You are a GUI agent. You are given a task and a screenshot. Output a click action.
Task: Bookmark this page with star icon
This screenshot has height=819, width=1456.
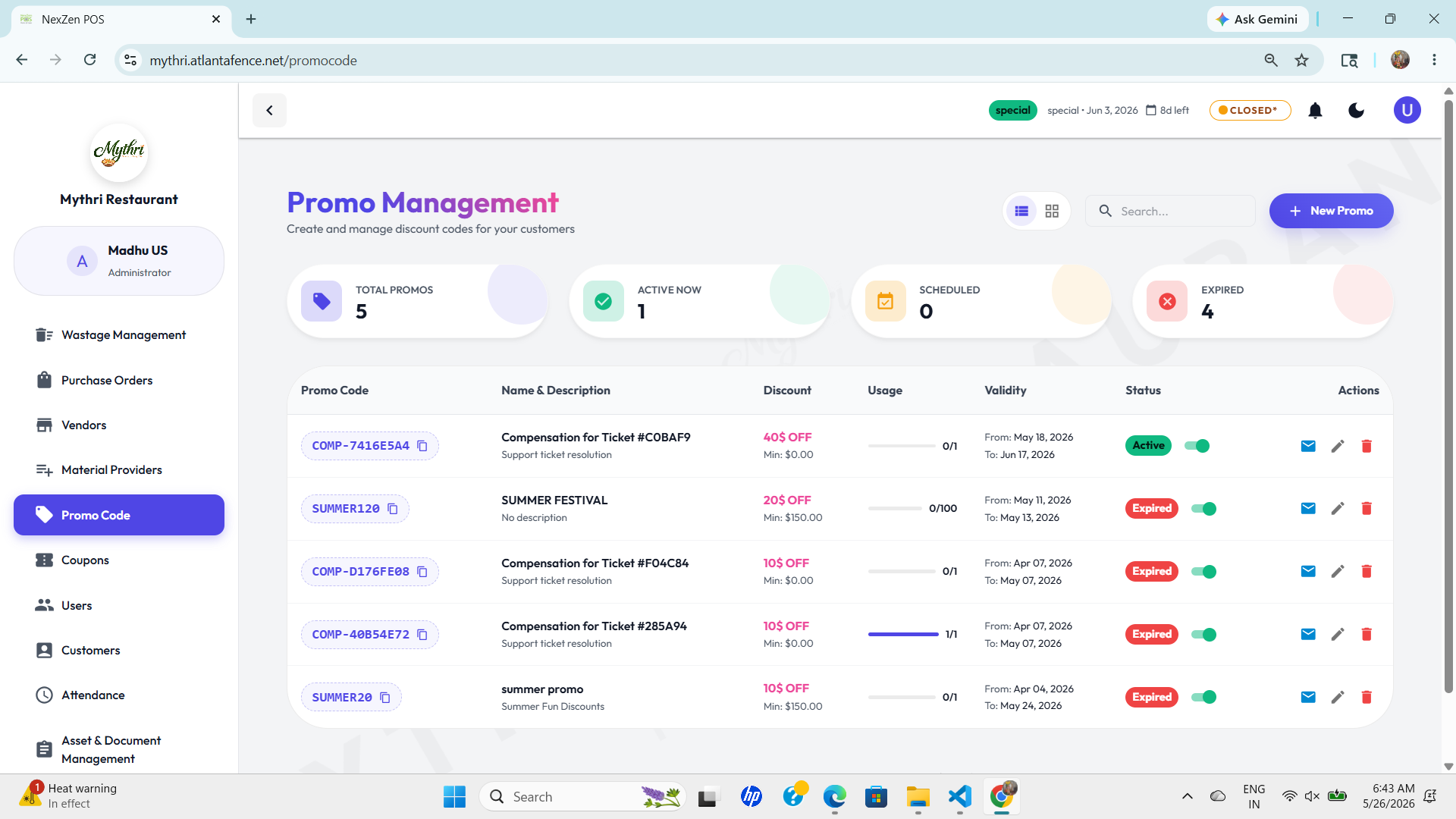pos(1302,60)
